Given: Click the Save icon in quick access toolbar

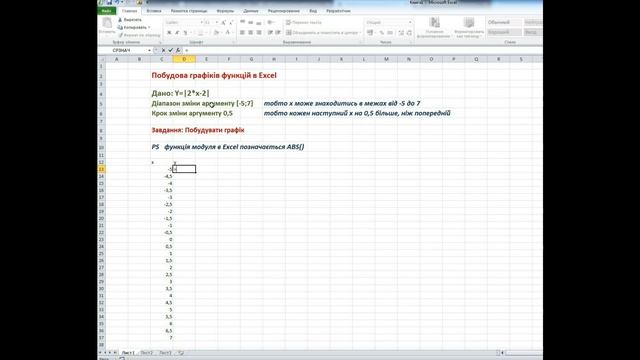Looking at the screenshot, I should [x=109, y=2].
